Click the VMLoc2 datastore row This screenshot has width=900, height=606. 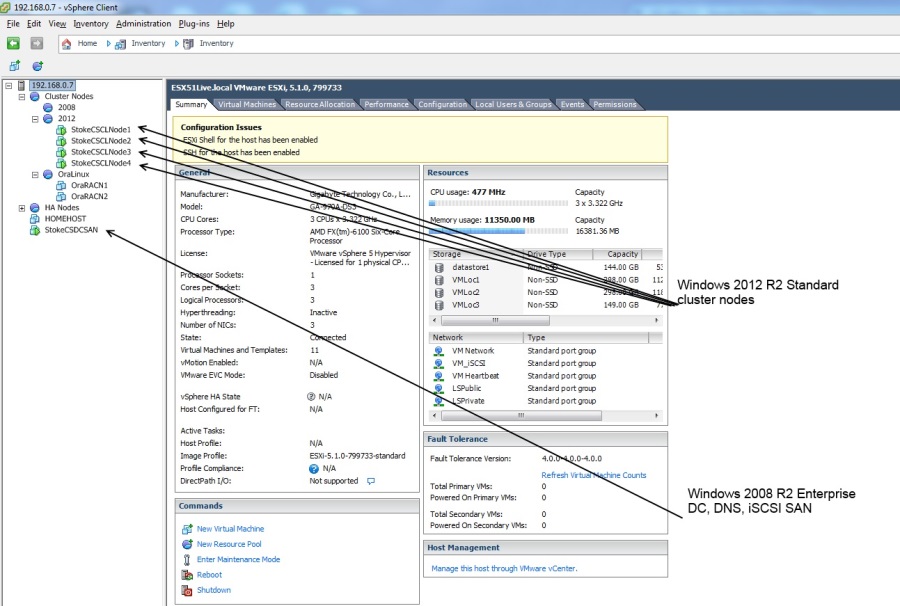click(545, 293)
